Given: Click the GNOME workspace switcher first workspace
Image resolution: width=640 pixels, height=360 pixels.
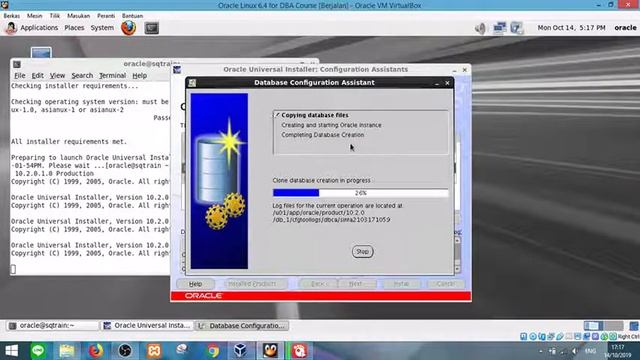Looking at the screenshot, I should 593,326.
